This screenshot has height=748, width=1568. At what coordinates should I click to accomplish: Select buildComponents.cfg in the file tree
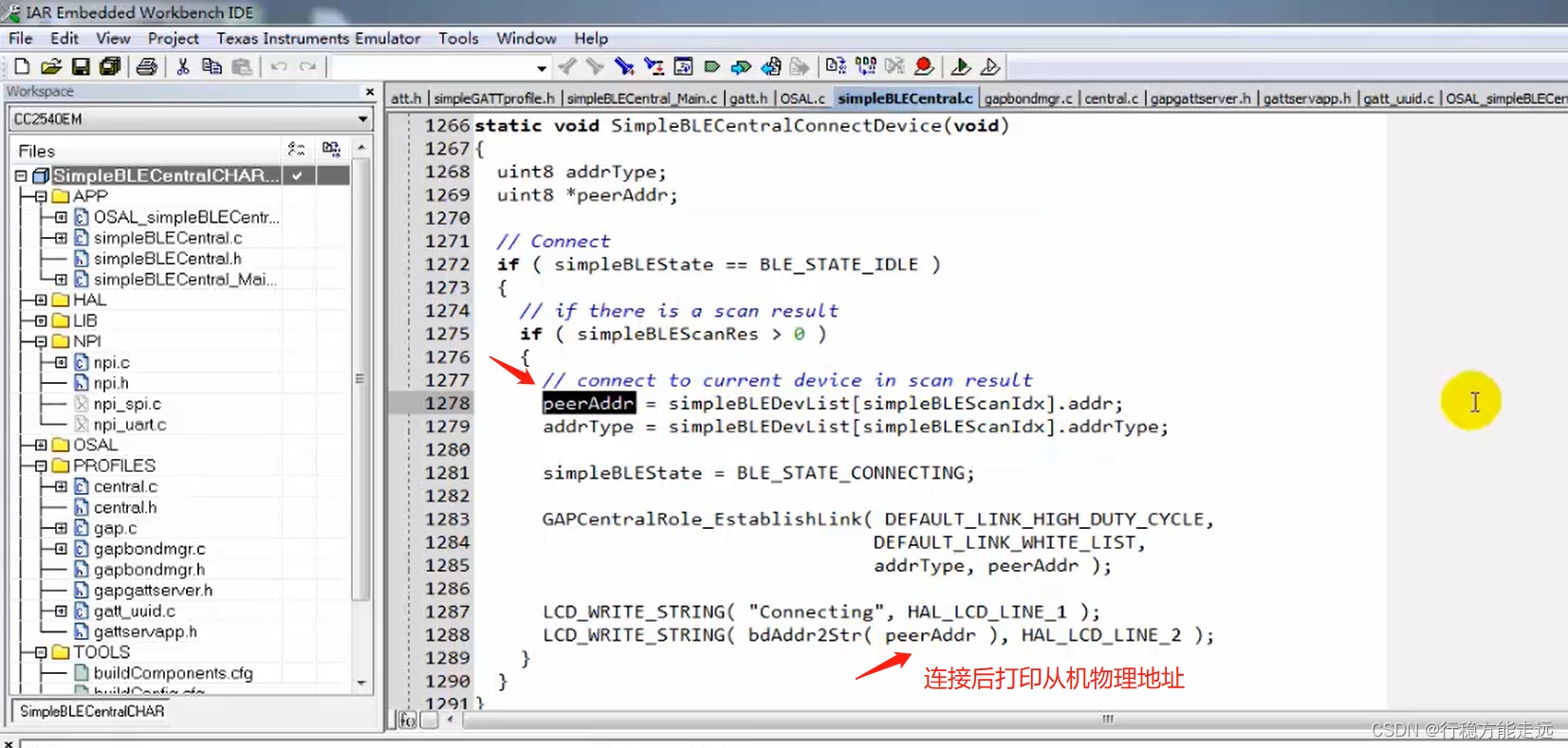coord(174,673)
